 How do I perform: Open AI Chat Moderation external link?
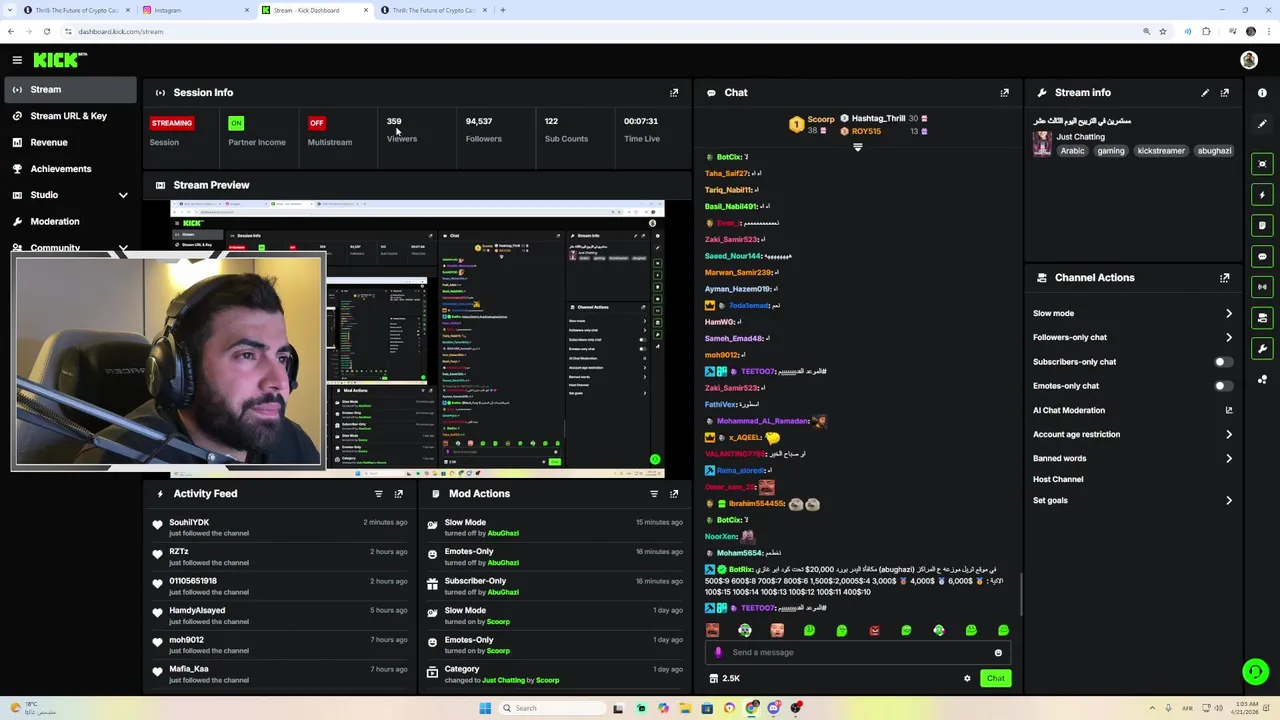click(1229, 410)
